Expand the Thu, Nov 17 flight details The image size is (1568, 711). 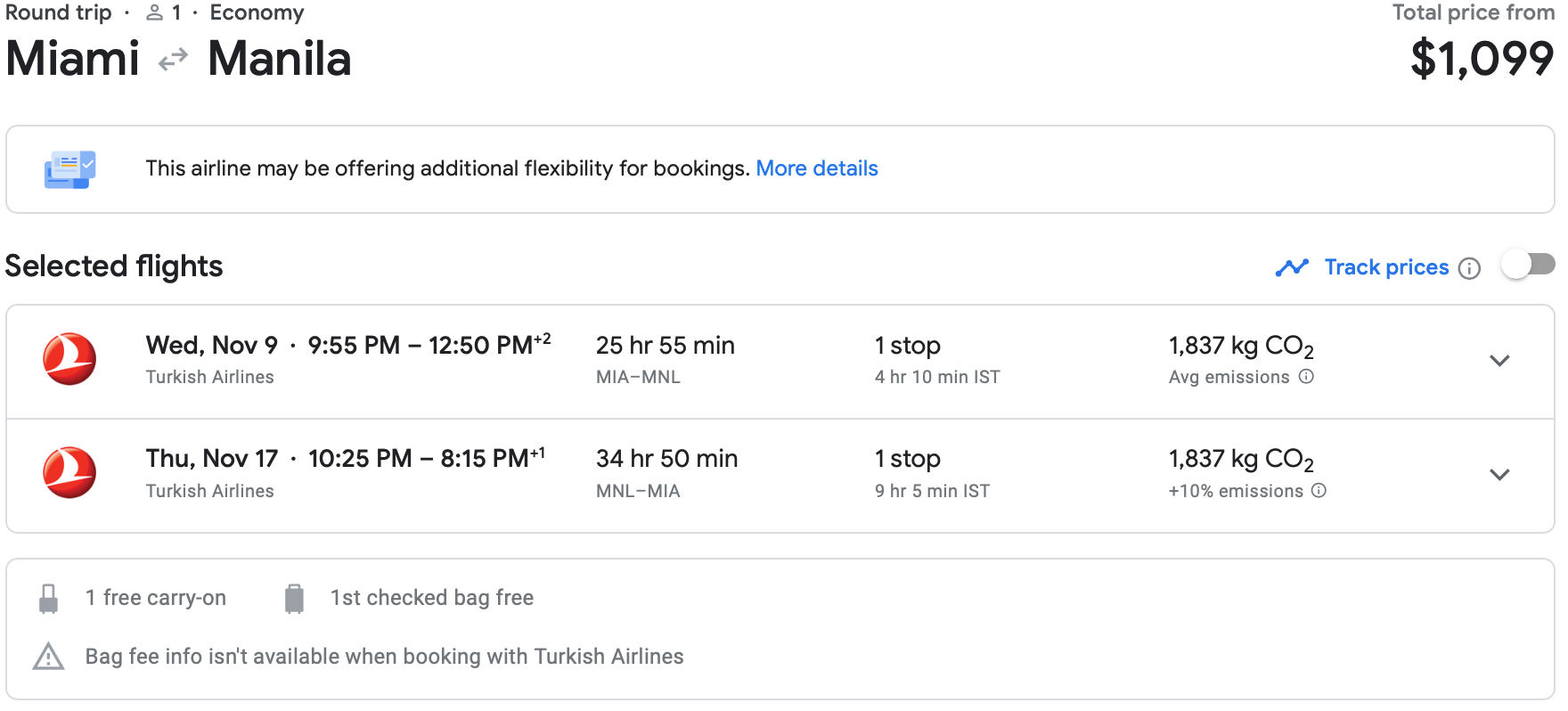click(x=1499, y=475)
